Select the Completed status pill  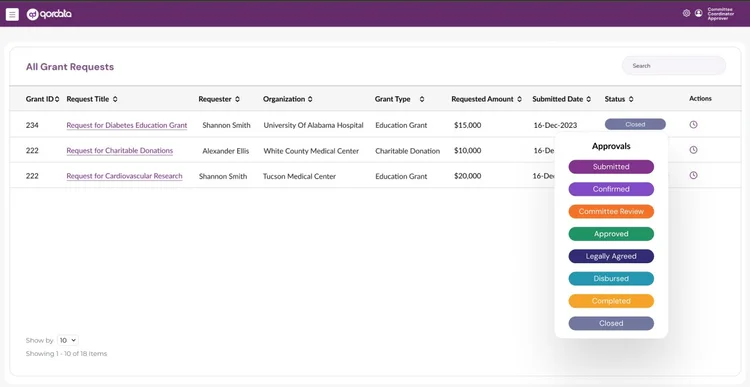click(611, 301)
